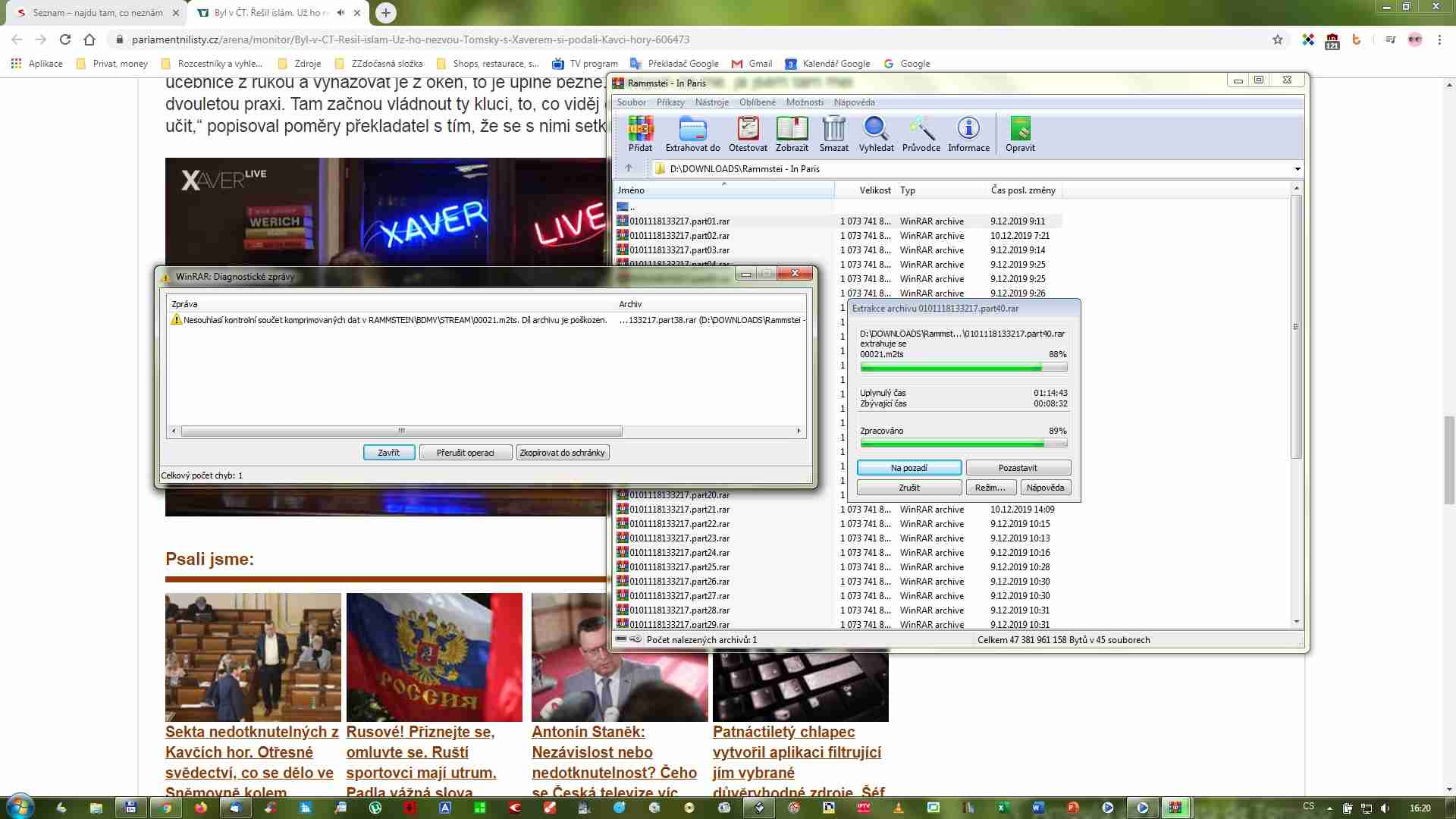Expand the WinRAR path dropdown arrow
1456x819 pixels.
tap(1297, 169)
